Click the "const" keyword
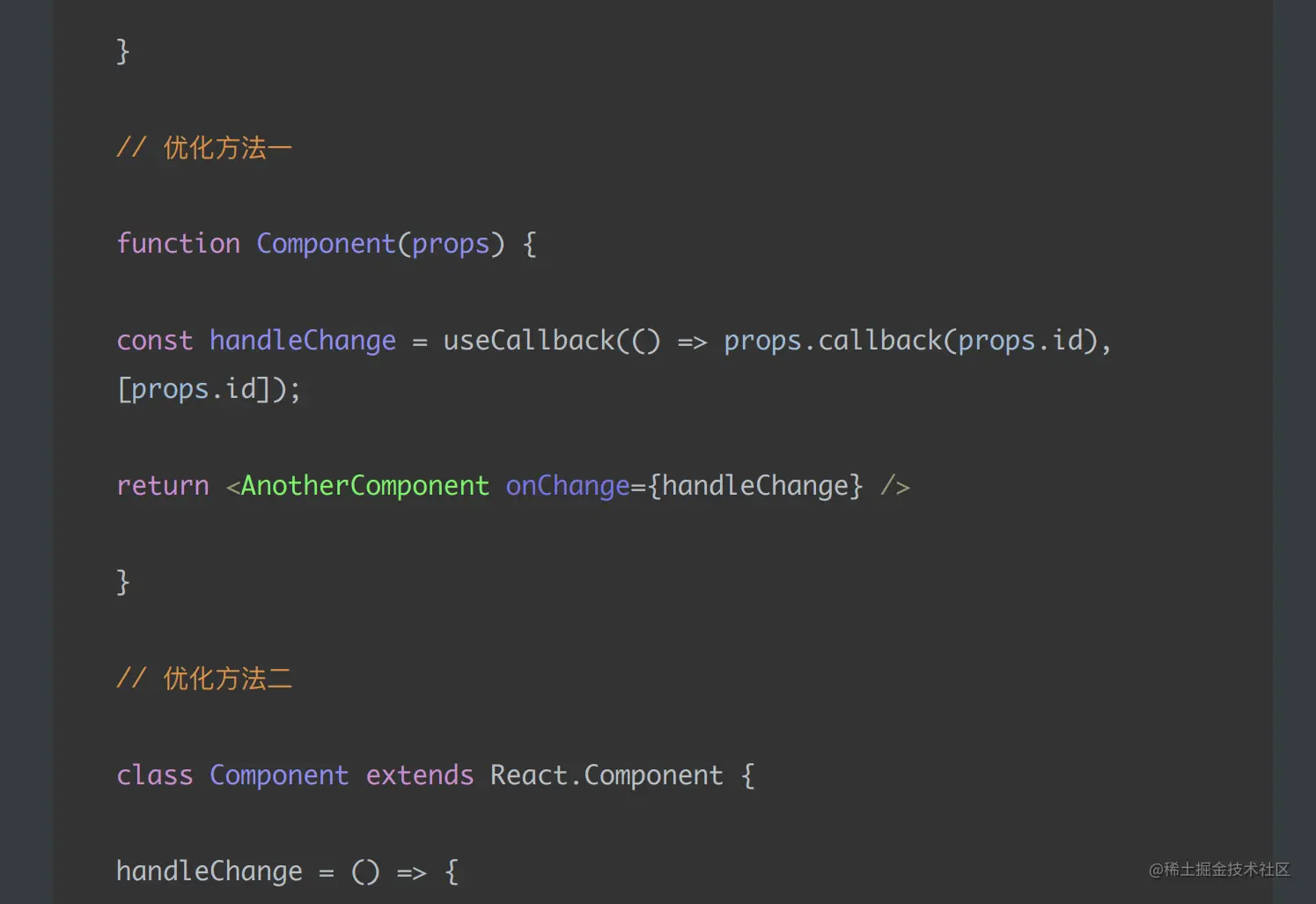This screenshot has height=904, width=1316. tap(154, 341)
